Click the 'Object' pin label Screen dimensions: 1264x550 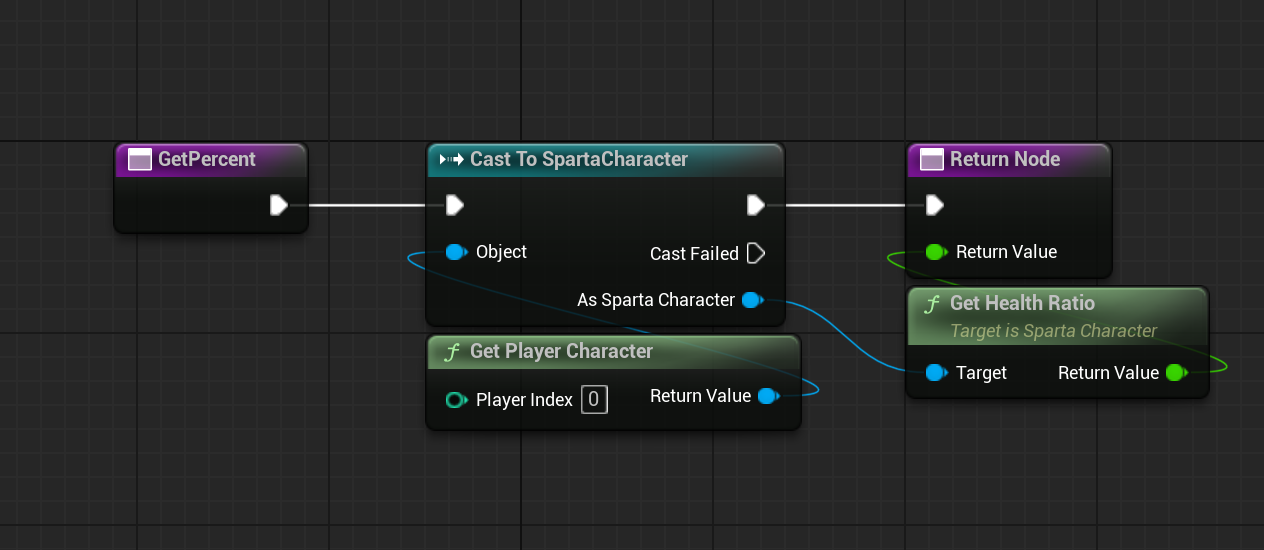point(501,252)
